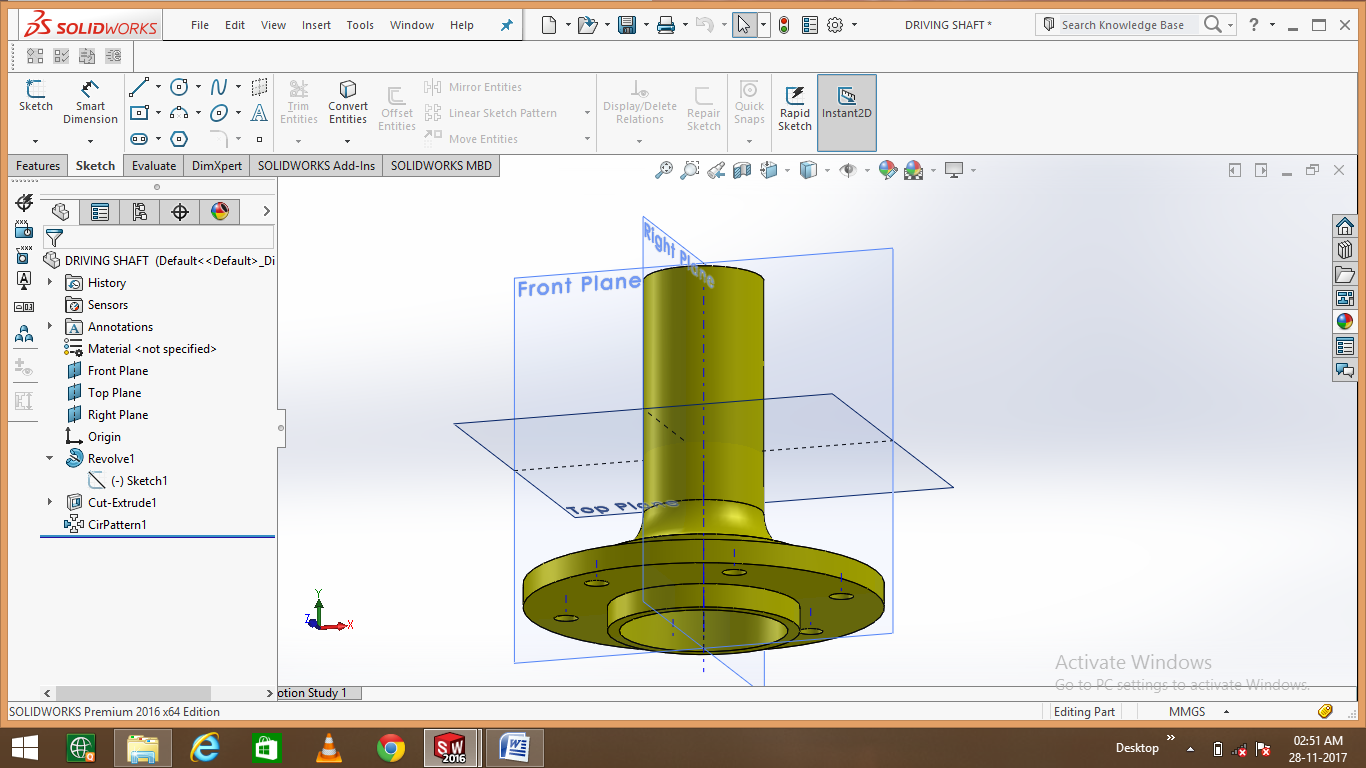Unpin the menu bar pushpin
This screenshot has height=768, width=1366.
coord(506,25)
